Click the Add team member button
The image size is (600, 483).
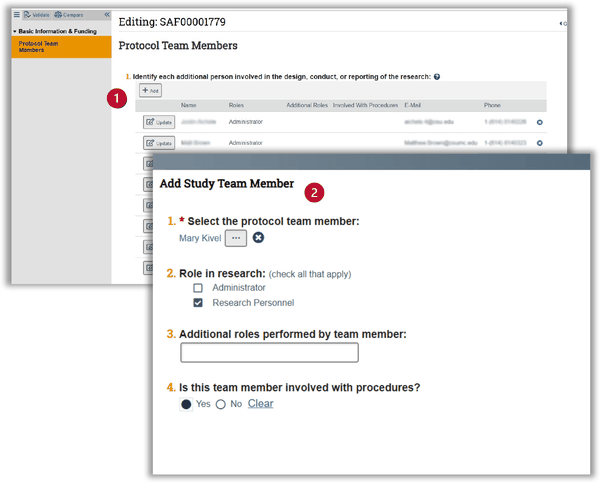[150, 91]
